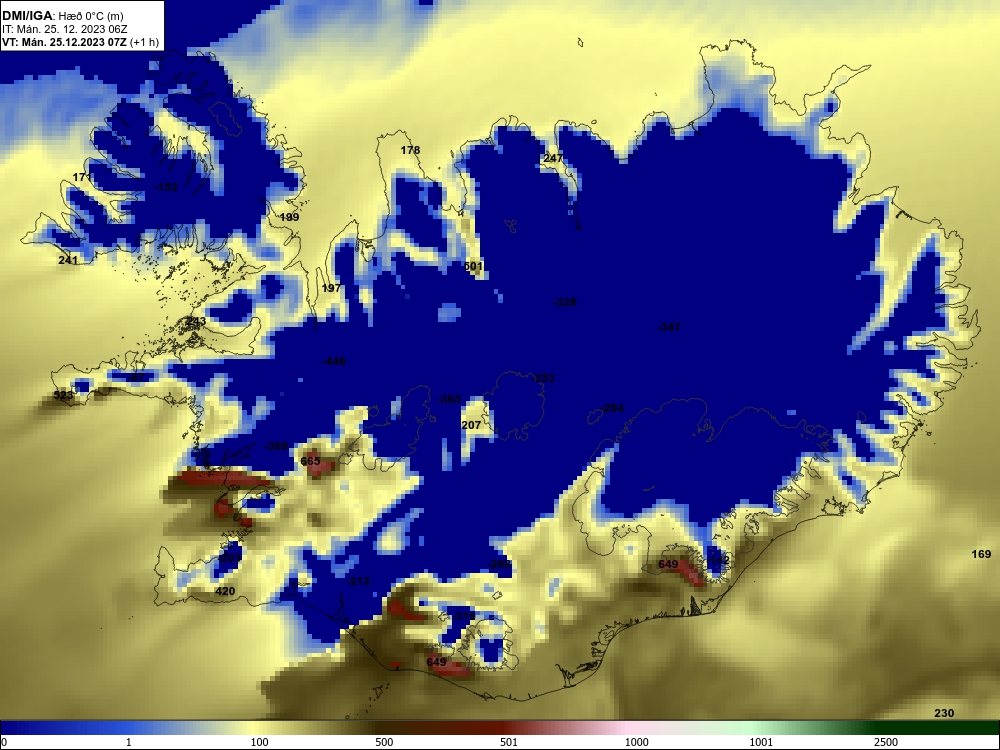Viewport: 1000px width, 750px height.
Task: Click the map value 199
Action: tap(289, 217)
